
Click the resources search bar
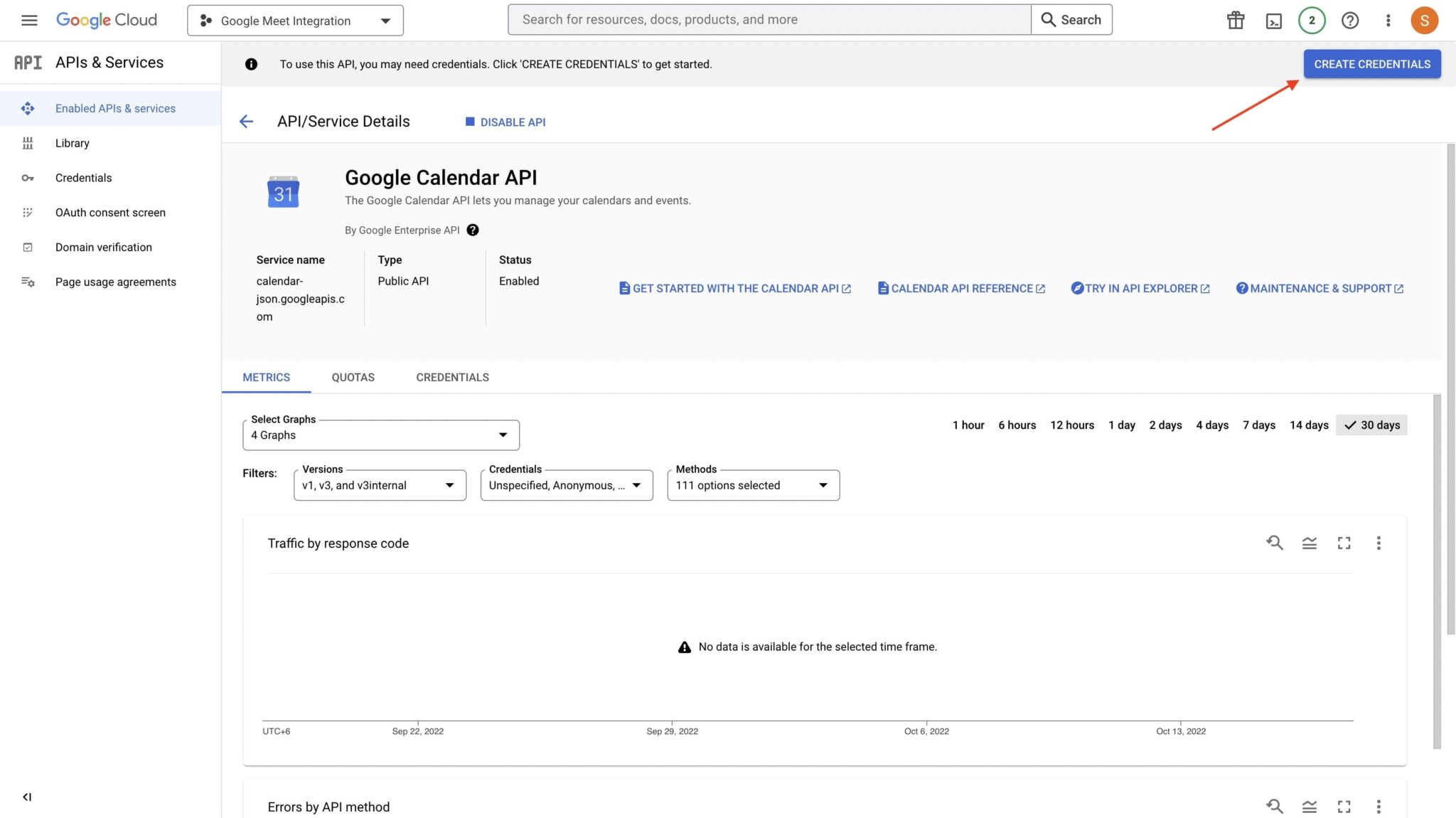point(768,19)
